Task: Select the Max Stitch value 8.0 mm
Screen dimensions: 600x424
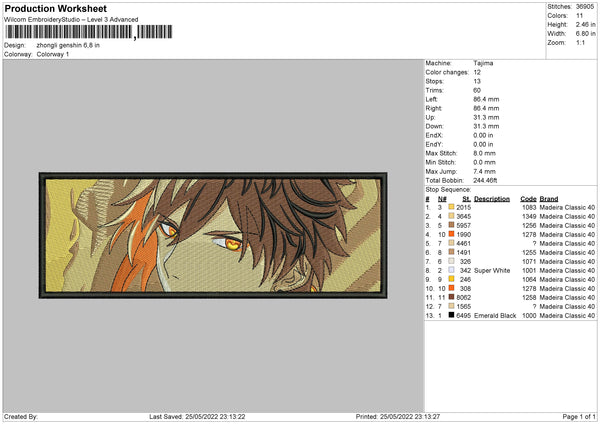Action: click(x=484, y=153)
